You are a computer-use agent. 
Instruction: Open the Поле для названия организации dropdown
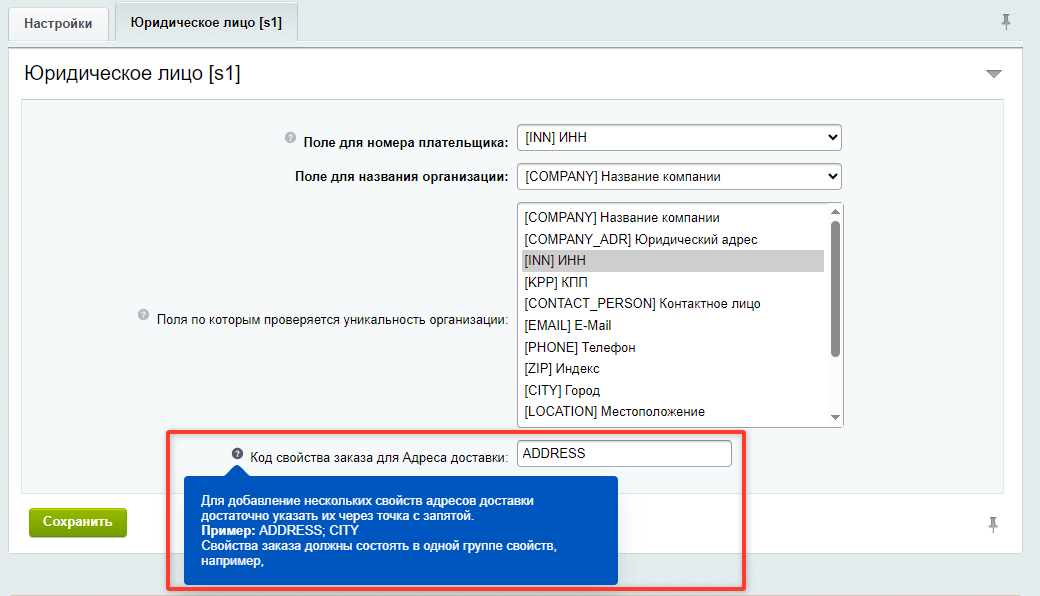pyautogui.click(x=679, y=176)
